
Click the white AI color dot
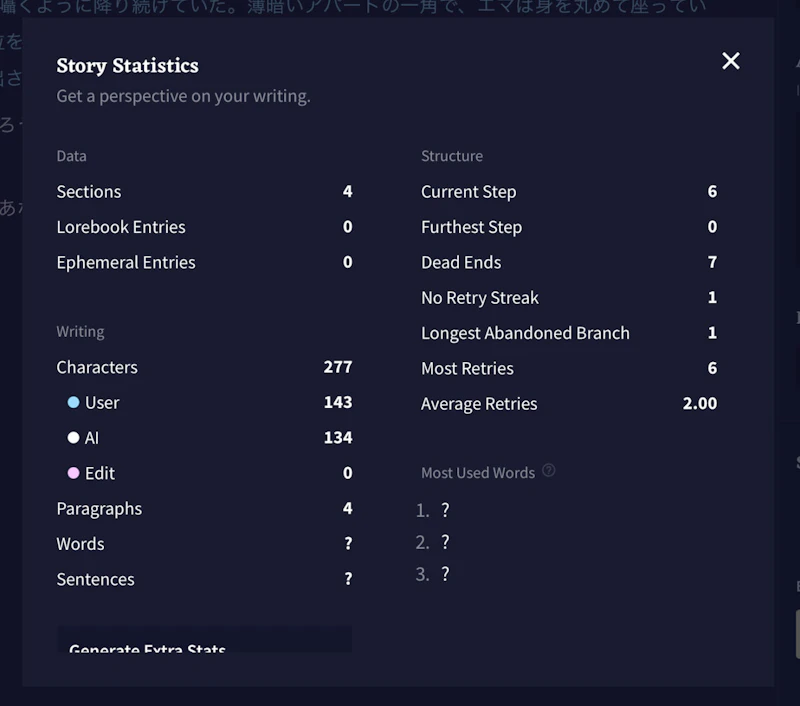point(73,438)
